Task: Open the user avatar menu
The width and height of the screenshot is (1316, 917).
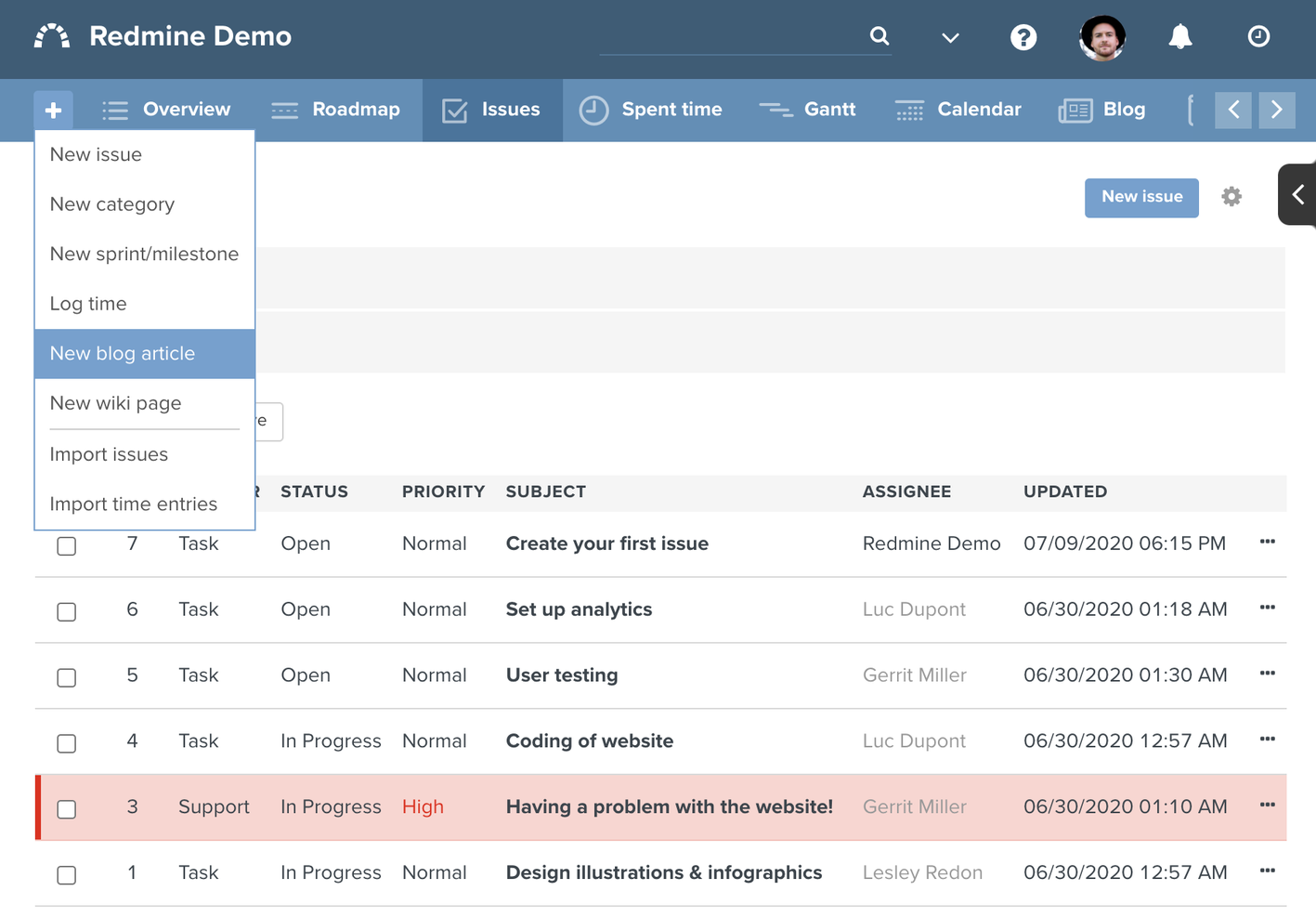Action: 1102,37
